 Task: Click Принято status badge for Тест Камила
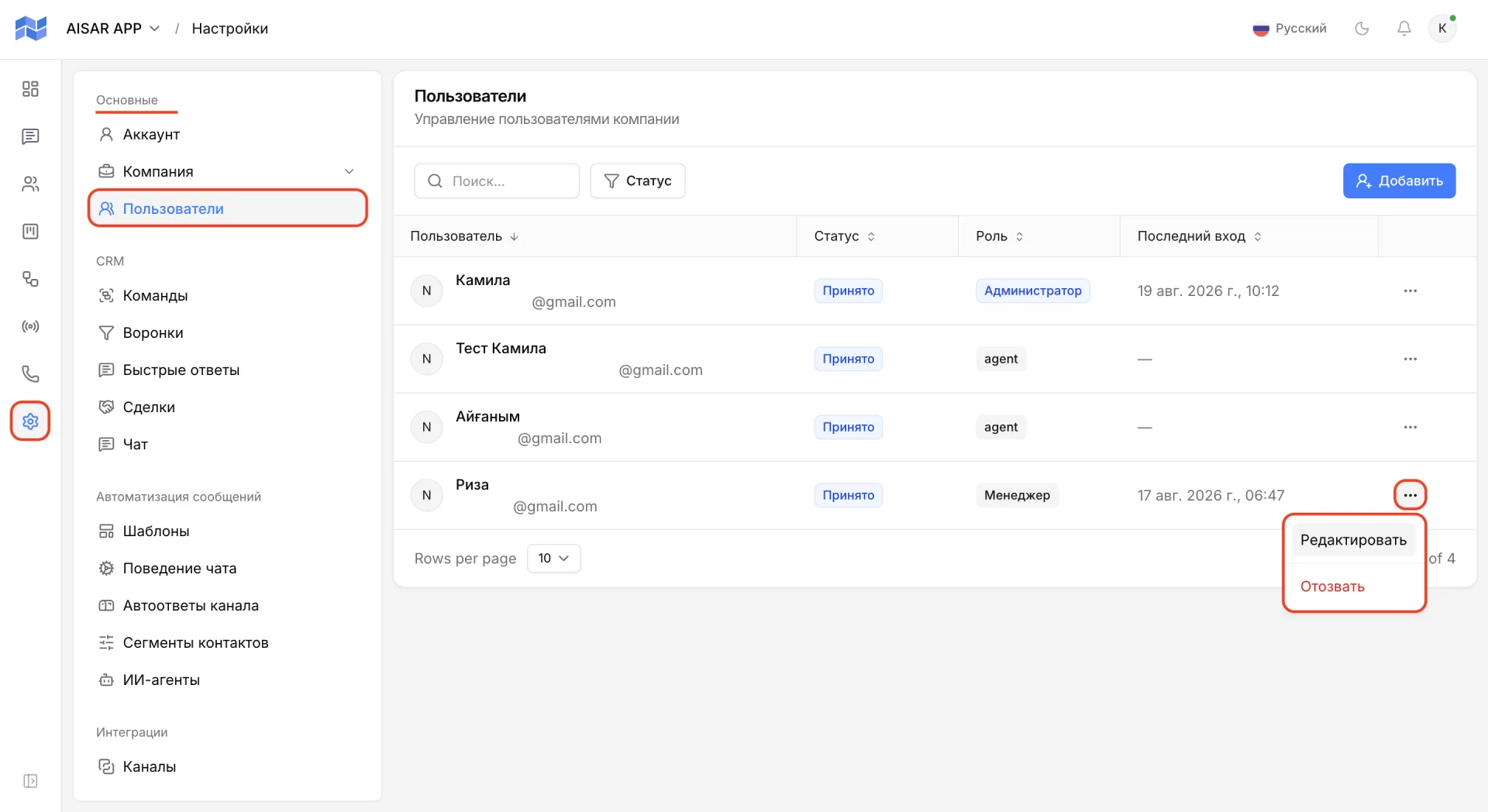coord(848,359)
